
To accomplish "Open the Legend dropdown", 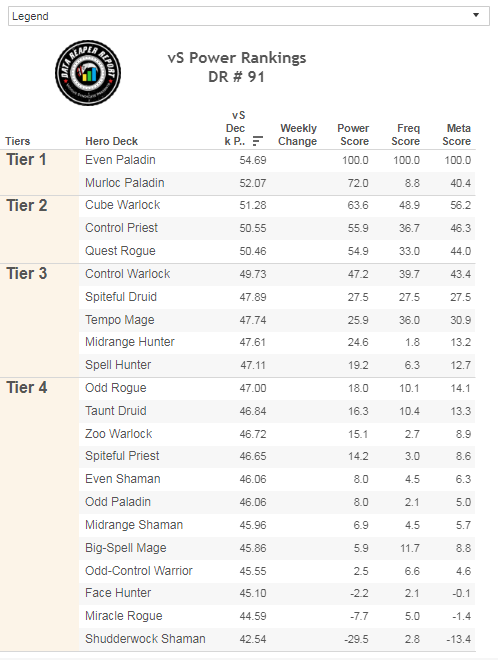I will tap(248, 16).
